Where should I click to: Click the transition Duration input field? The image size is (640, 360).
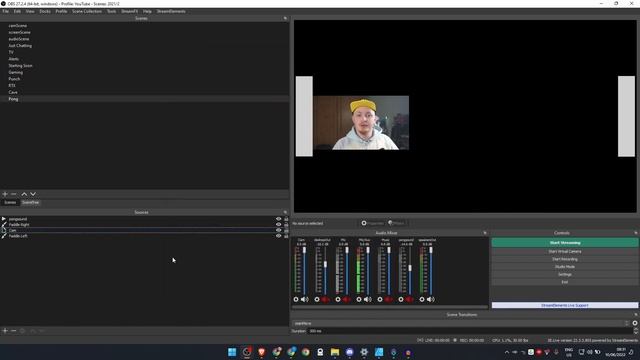pos(469,331)
